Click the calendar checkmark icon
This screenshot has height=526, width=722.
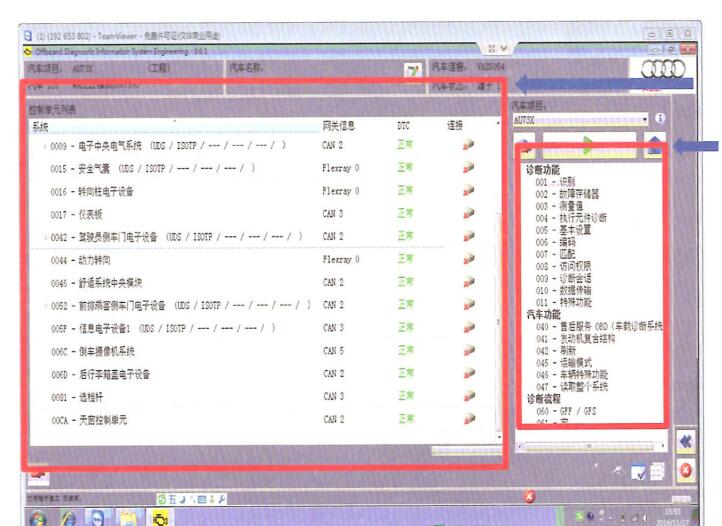tap(639, 472)
